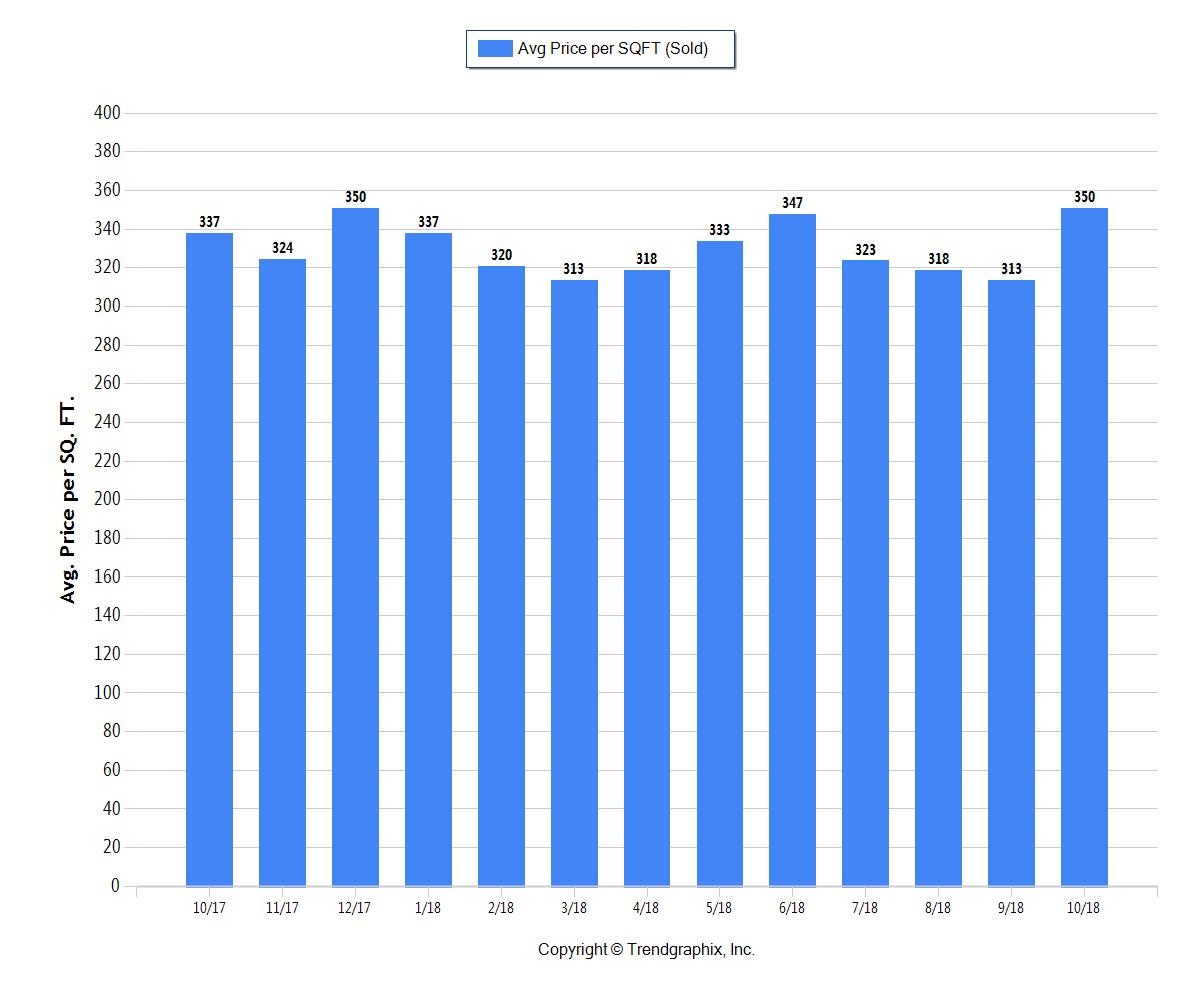
Task: Click the 333 label above 5/18
Action: click(720, 228)
